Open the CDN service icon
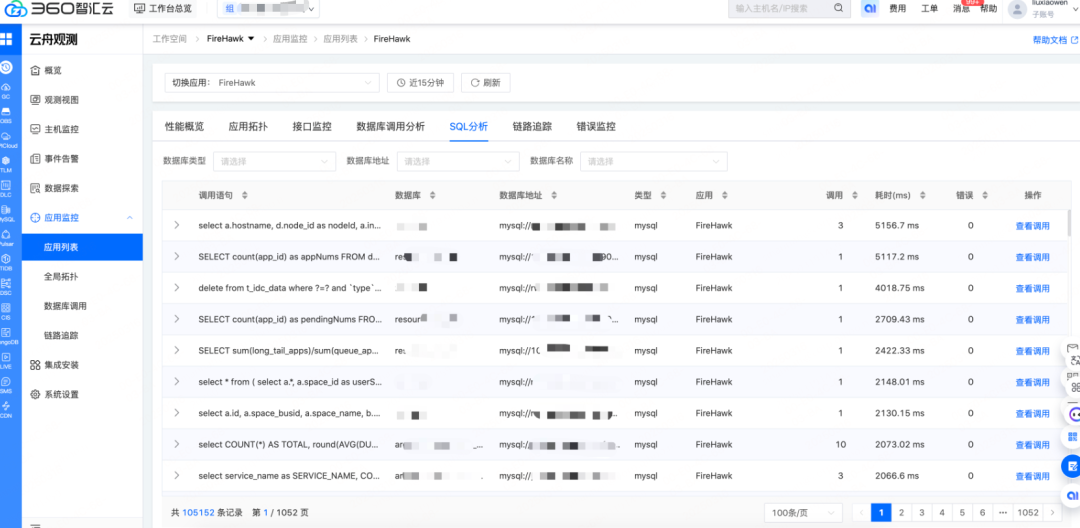 pos(6,410)
